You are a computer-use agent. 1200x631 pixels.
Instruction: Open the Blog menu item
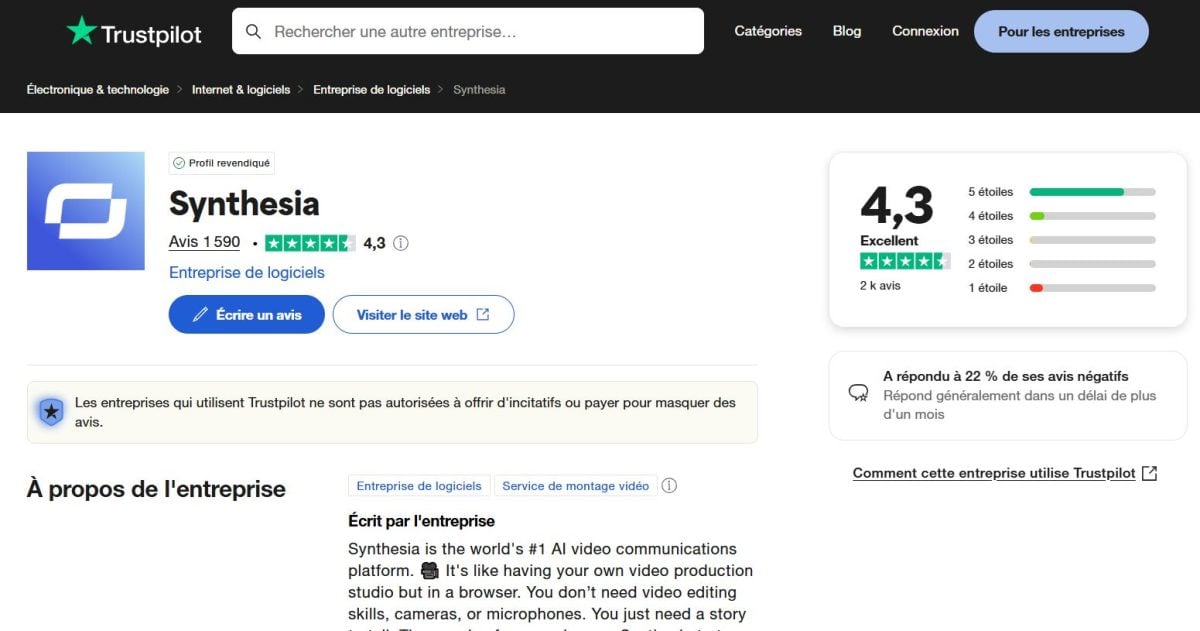[847, 31]
